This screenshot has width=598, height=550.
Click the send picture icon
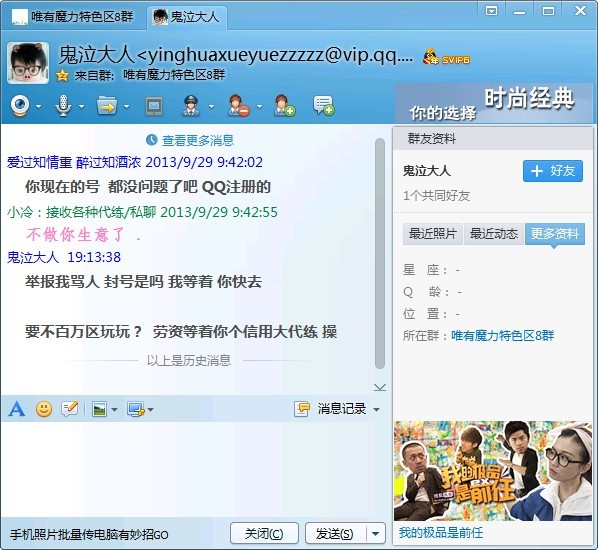(x=99, y=410)
